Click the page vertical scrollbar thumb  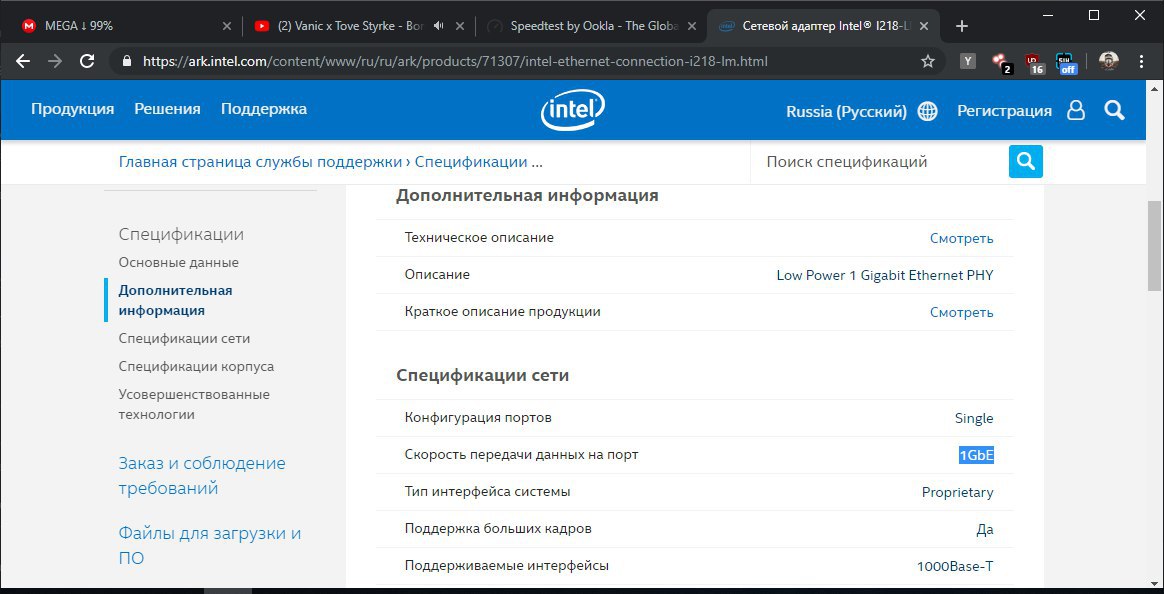(1155, 246)
